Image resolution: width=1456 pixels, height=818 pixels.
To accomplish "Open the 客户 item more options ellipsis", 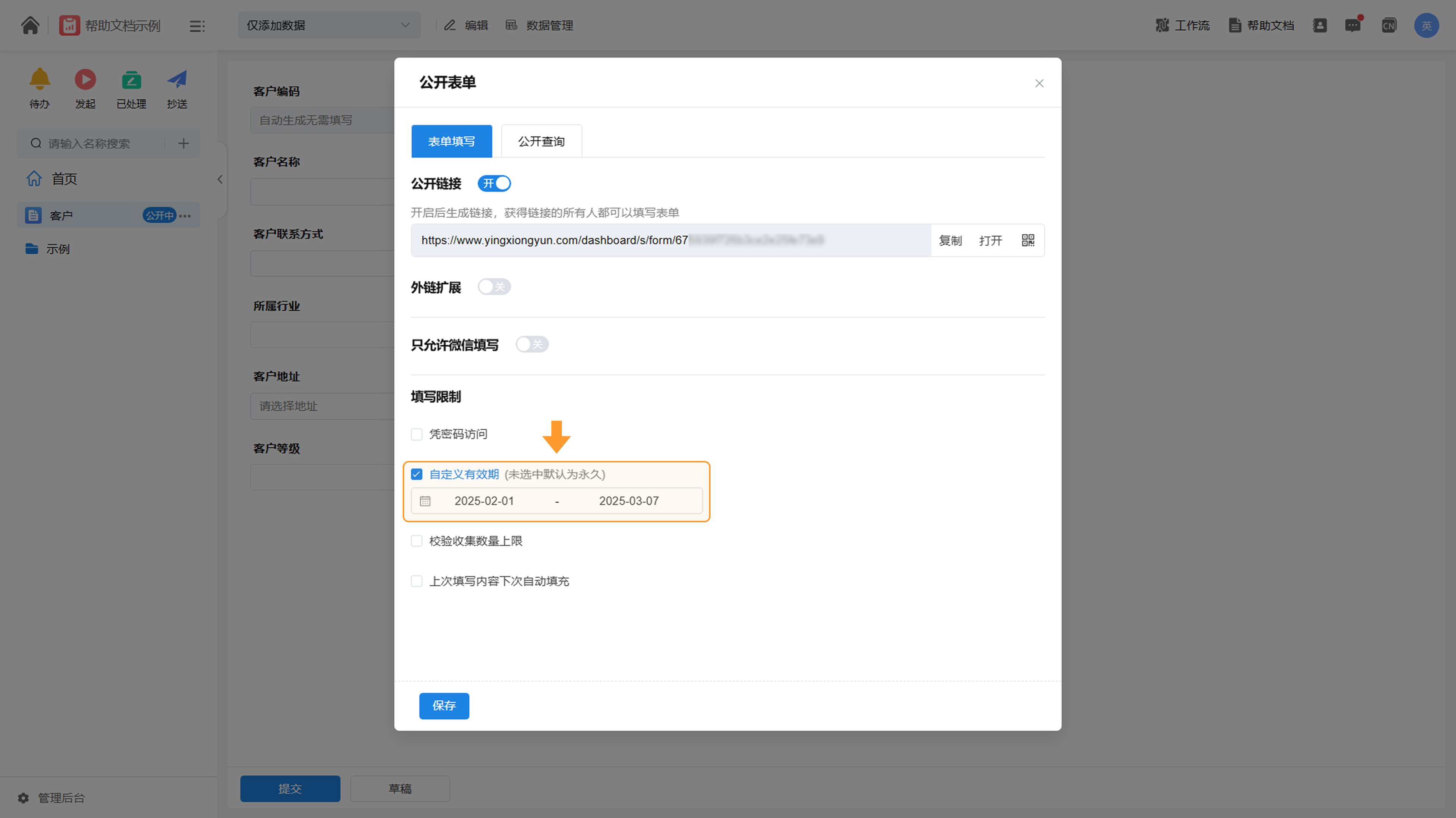I will click(185, 216).
